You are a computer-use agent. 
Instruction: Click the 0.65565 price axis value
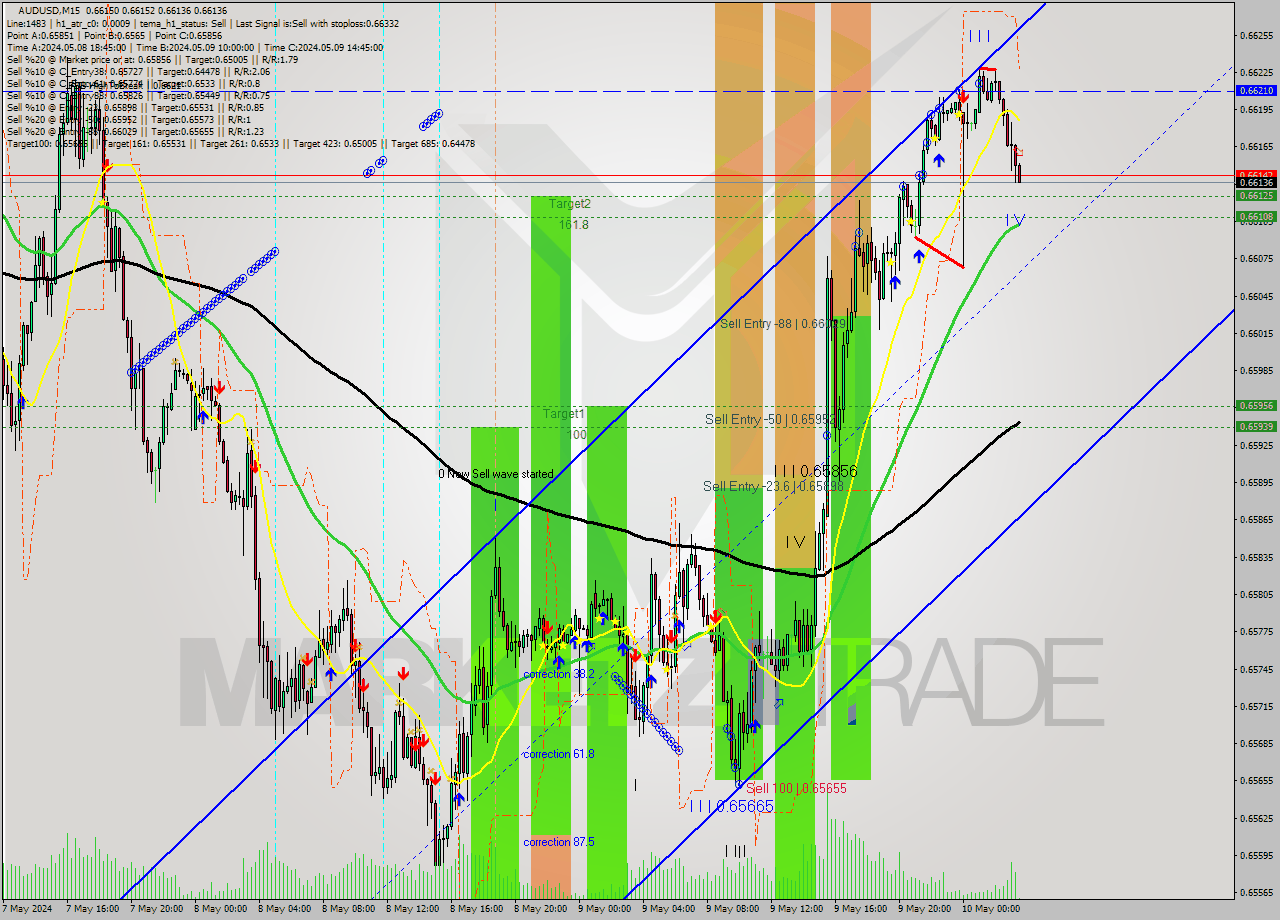[1256, 894]
